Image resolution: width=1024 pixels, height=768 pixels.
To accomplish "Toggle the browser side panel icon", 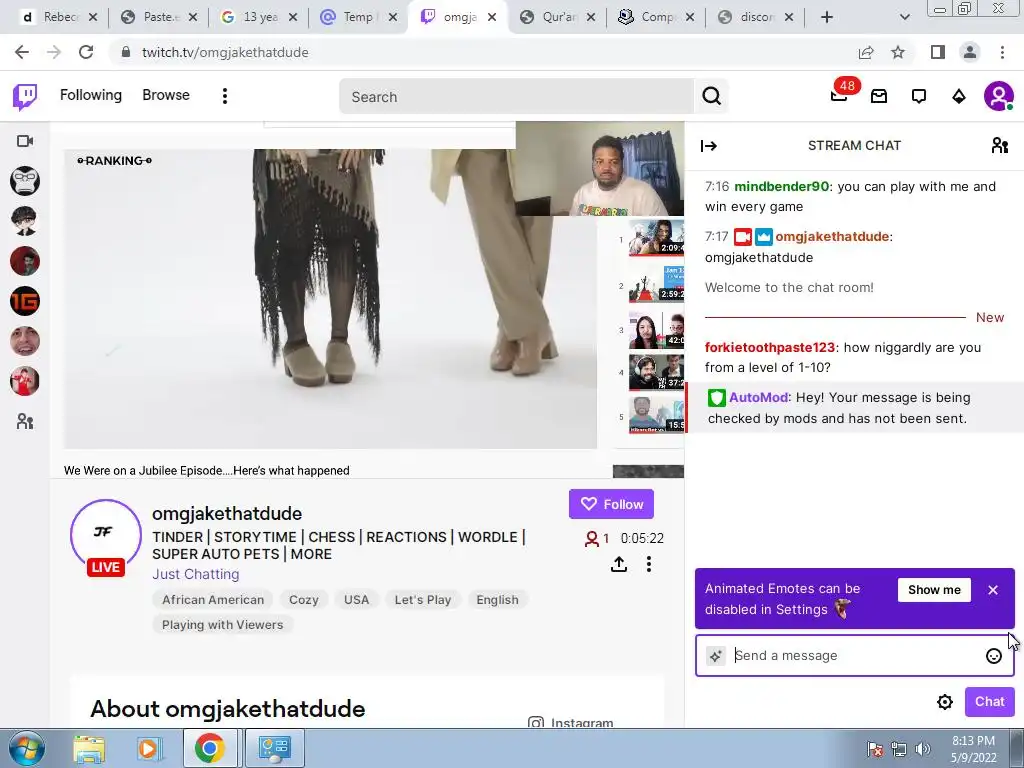I will pyautogui.click(x=938, y=52).
